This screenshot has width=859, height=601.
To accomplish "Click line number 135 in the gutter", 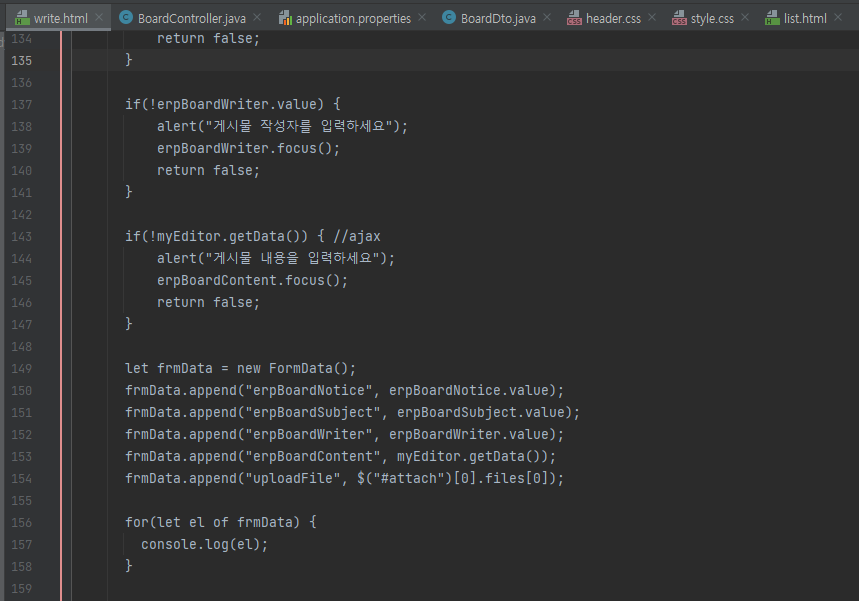I will pos(21,60).
